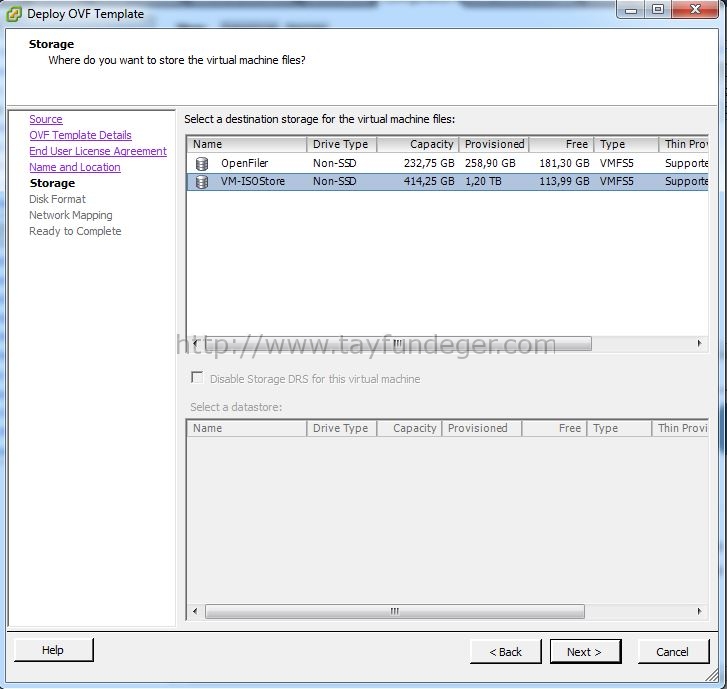Open End User License Agreement step
This screenshot has width=727, height=689.
point(98,151)
